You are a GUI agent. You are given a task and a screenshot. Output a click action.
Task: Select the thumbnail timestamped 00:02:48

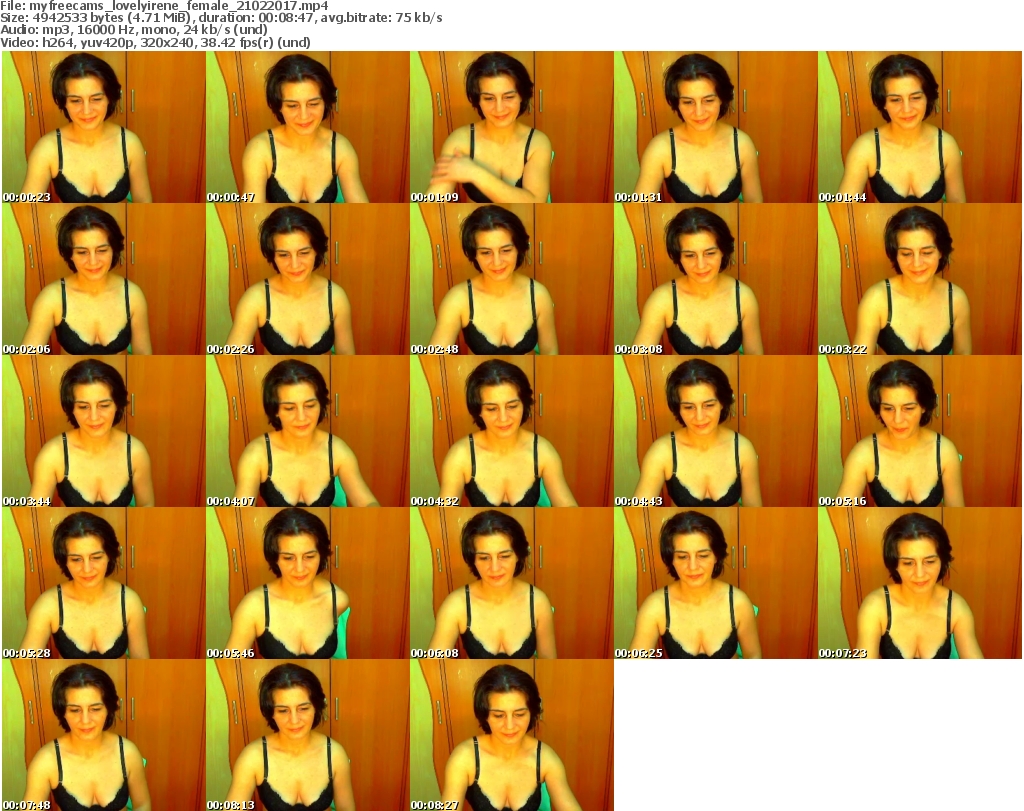tap(511, 279)
